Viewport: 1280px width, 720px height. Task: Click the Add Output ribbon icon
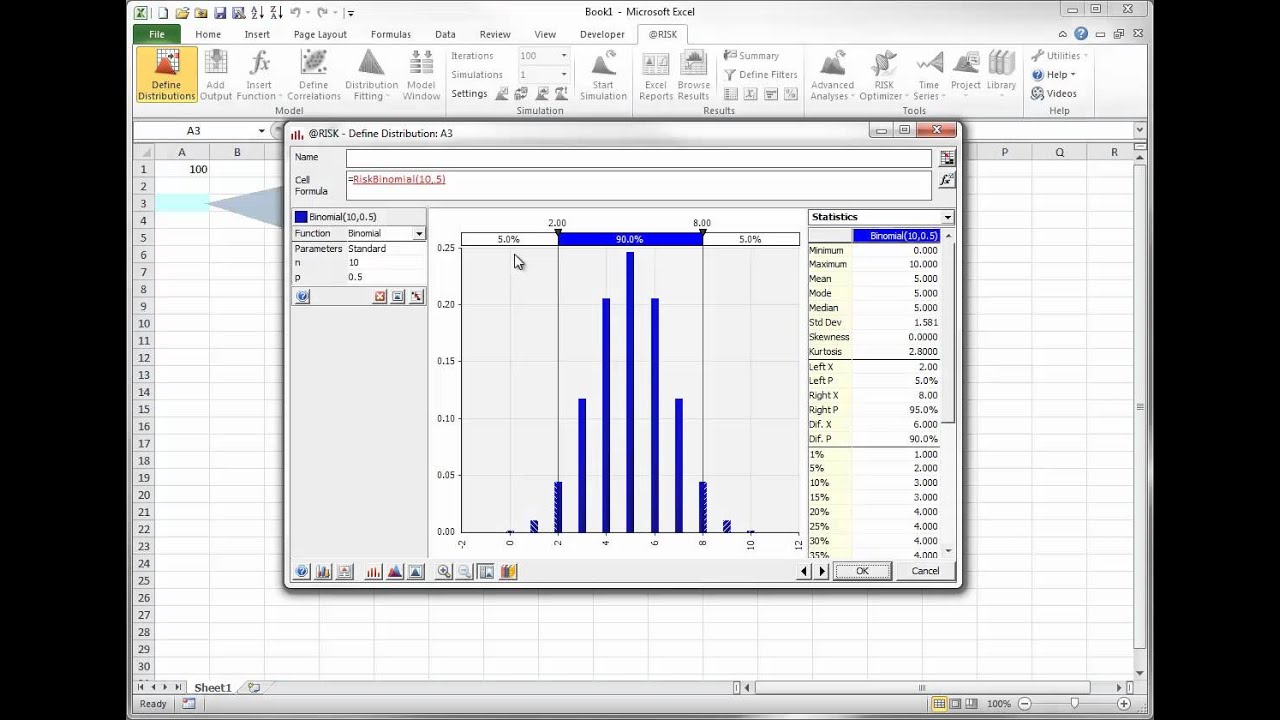[216, 76]
